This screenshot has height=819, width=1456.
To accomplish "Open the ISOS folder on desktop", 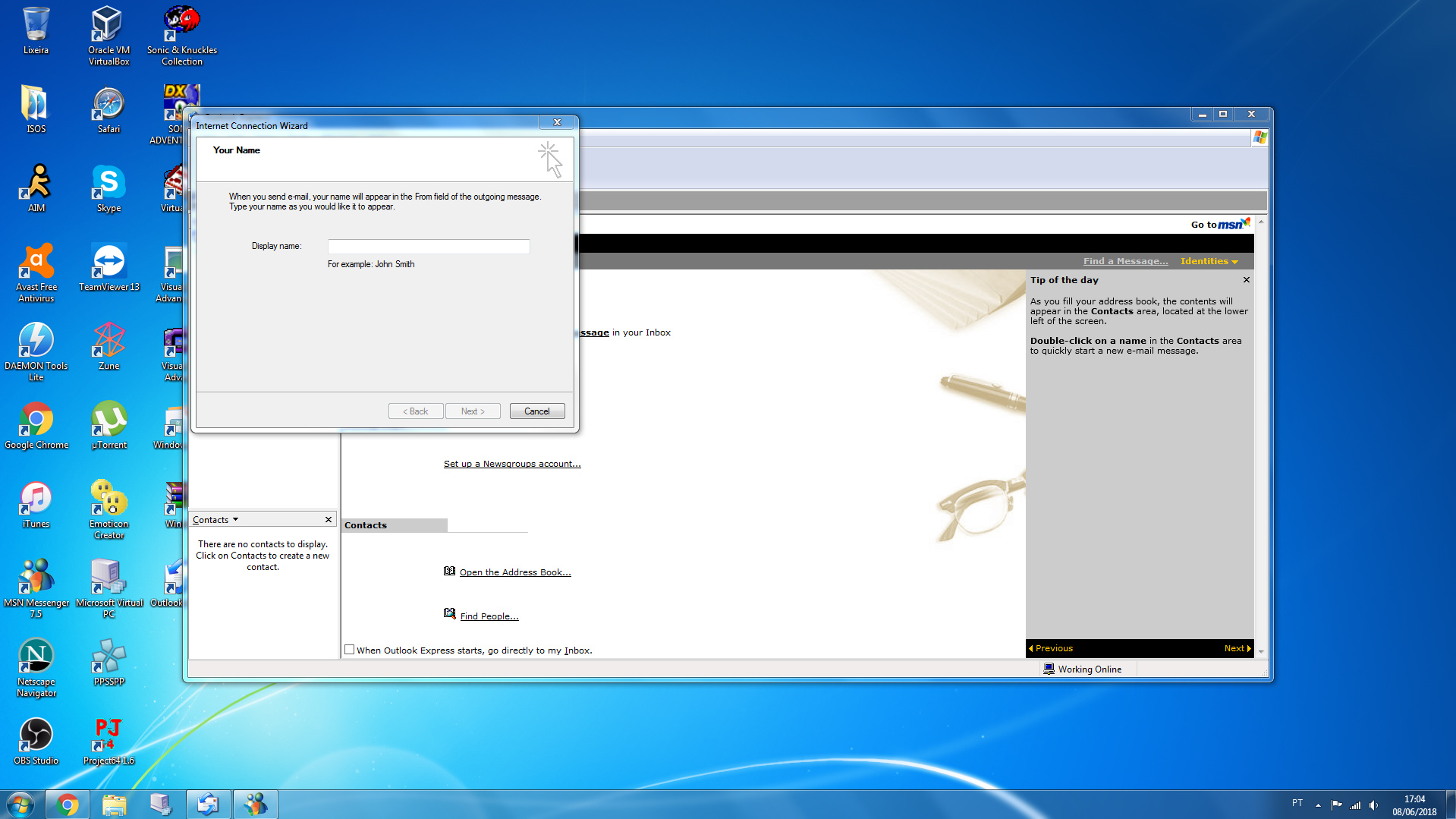I will pos(36,109).
